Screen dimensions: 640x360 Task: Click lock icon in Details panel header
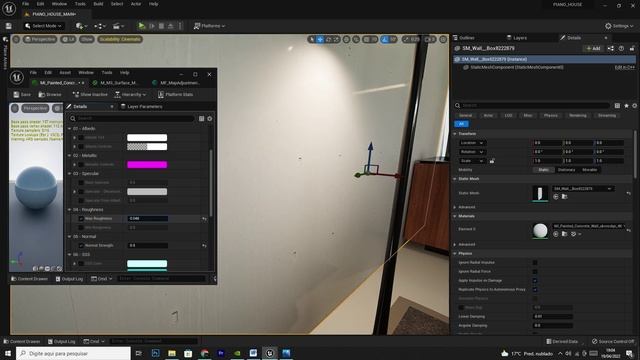pos(632,48)
